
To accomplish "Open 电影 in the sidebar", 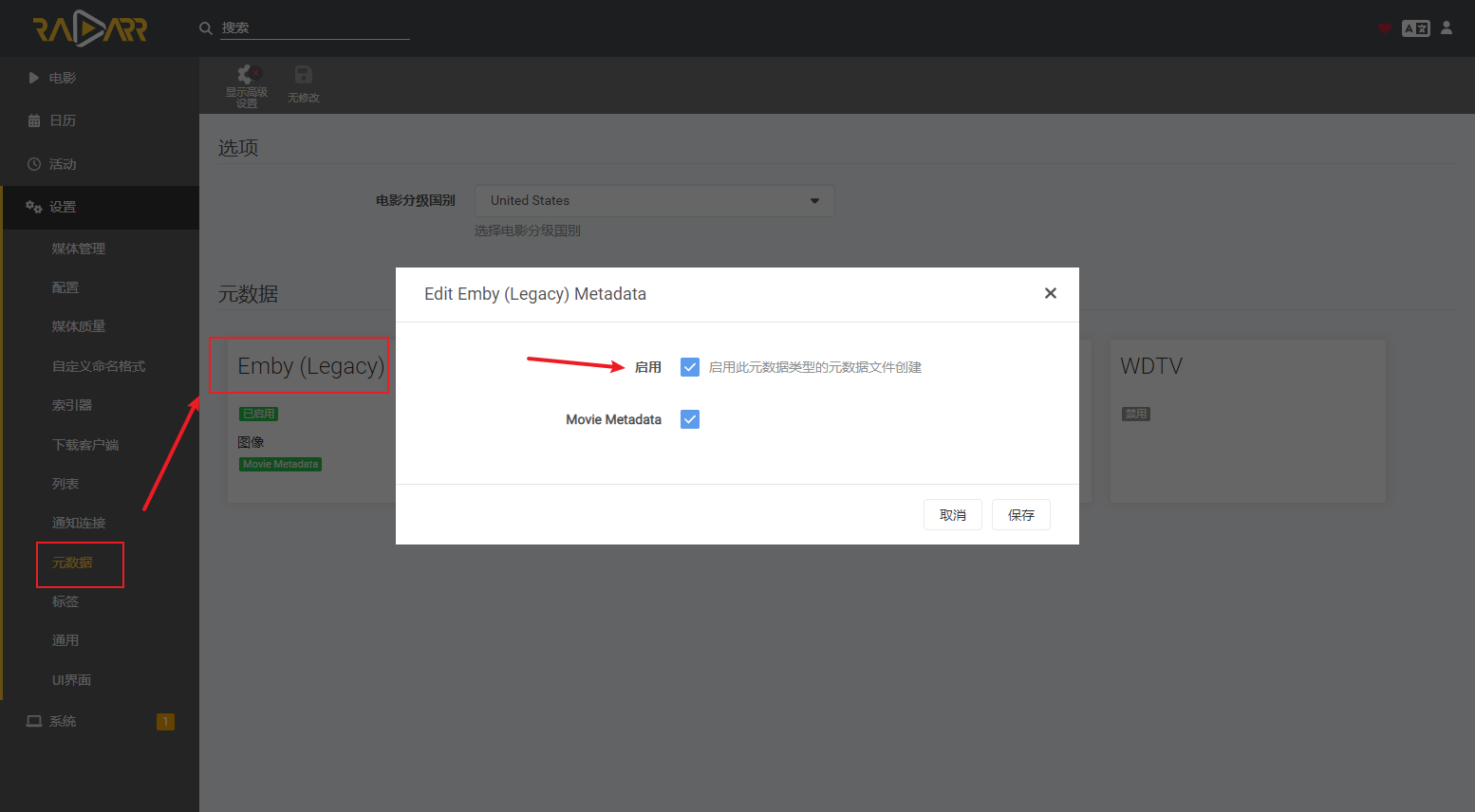I will point(100,78).
